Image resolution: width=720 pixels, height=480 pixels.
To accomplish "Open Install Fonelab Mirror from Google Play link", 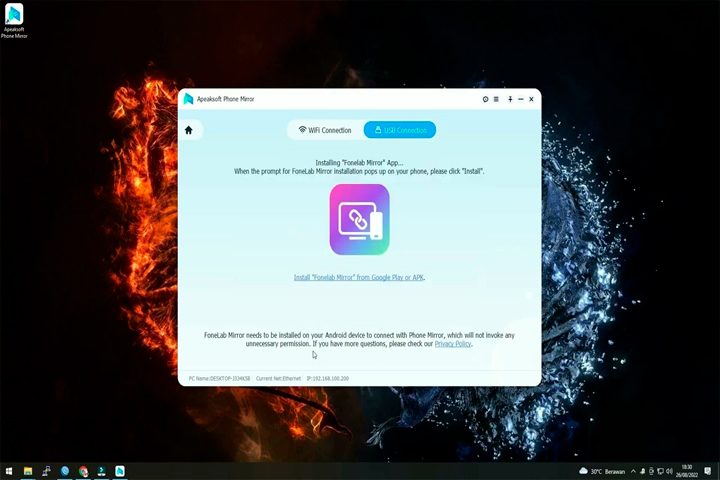I will [359, 277].
